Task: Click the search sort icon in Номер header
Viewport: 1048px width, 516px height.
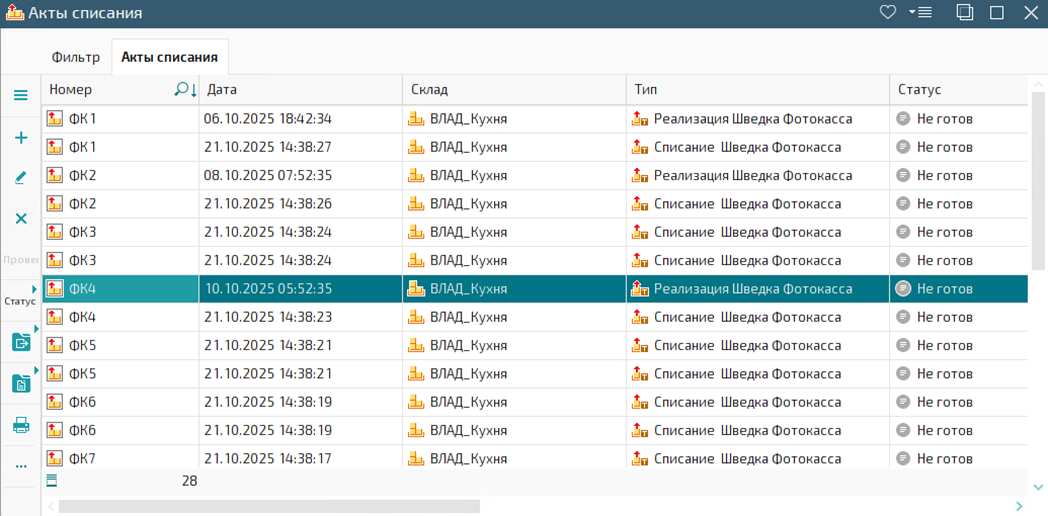Action: [x=185, y=90]
